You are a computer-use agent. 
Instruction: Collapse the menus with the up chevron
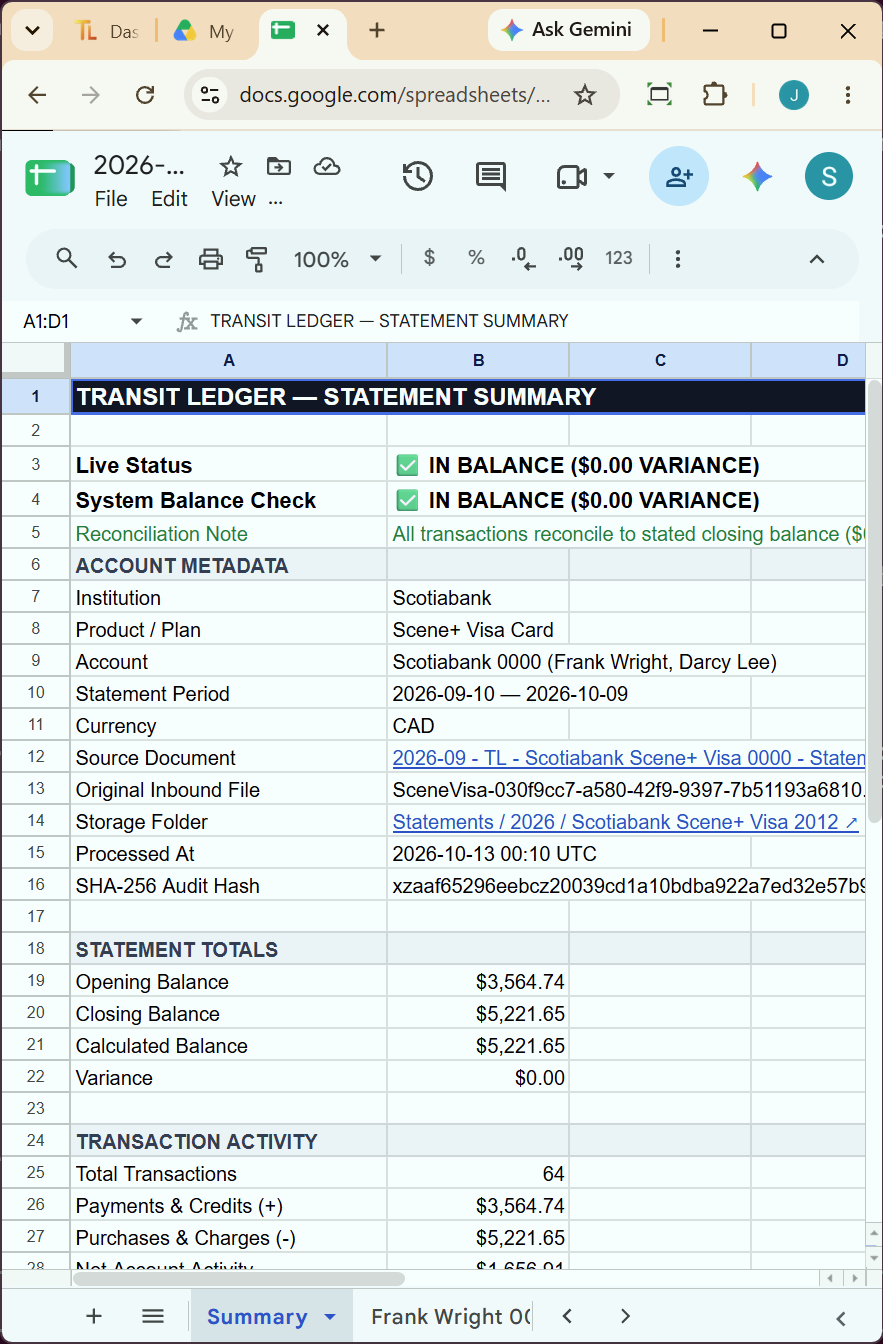click(817, 259)
